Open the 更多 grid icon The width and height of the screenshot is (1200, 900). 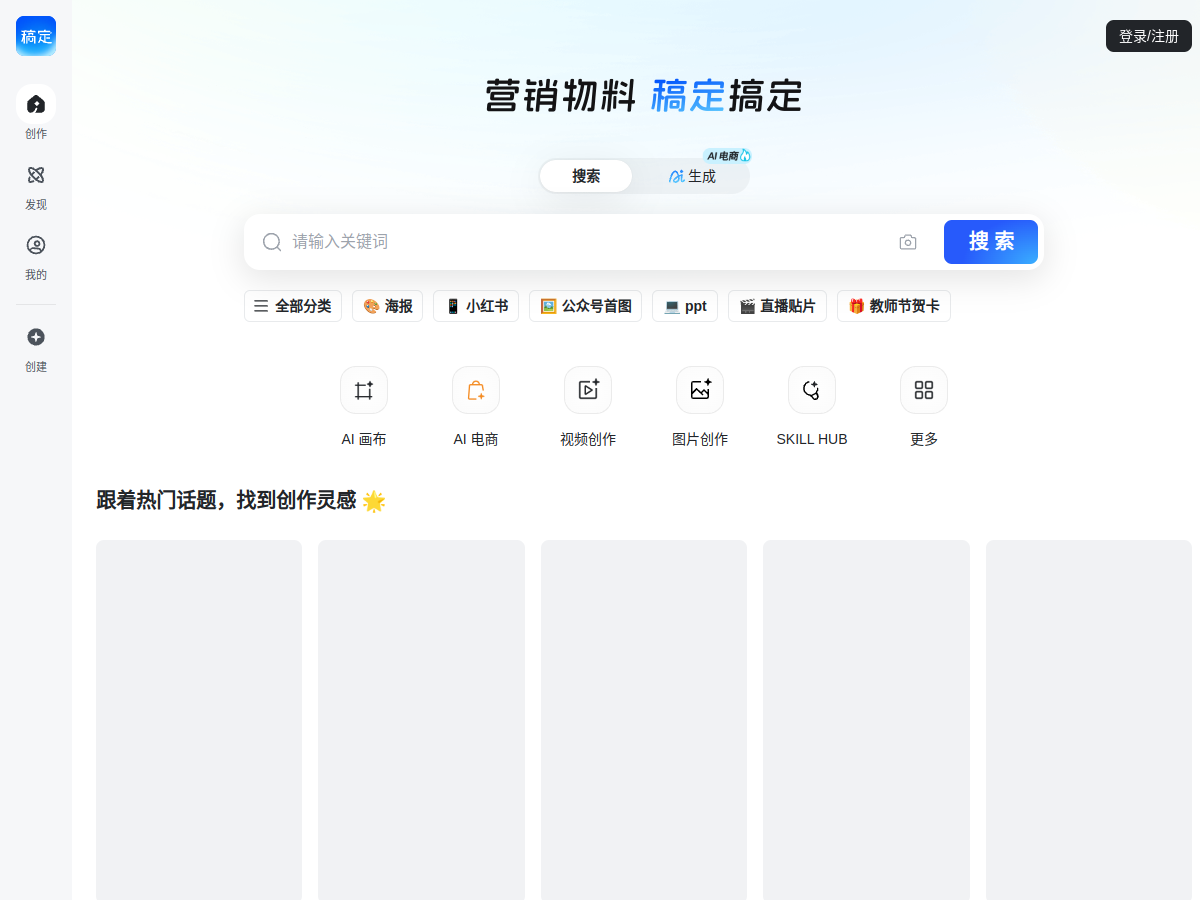point(924,390)
